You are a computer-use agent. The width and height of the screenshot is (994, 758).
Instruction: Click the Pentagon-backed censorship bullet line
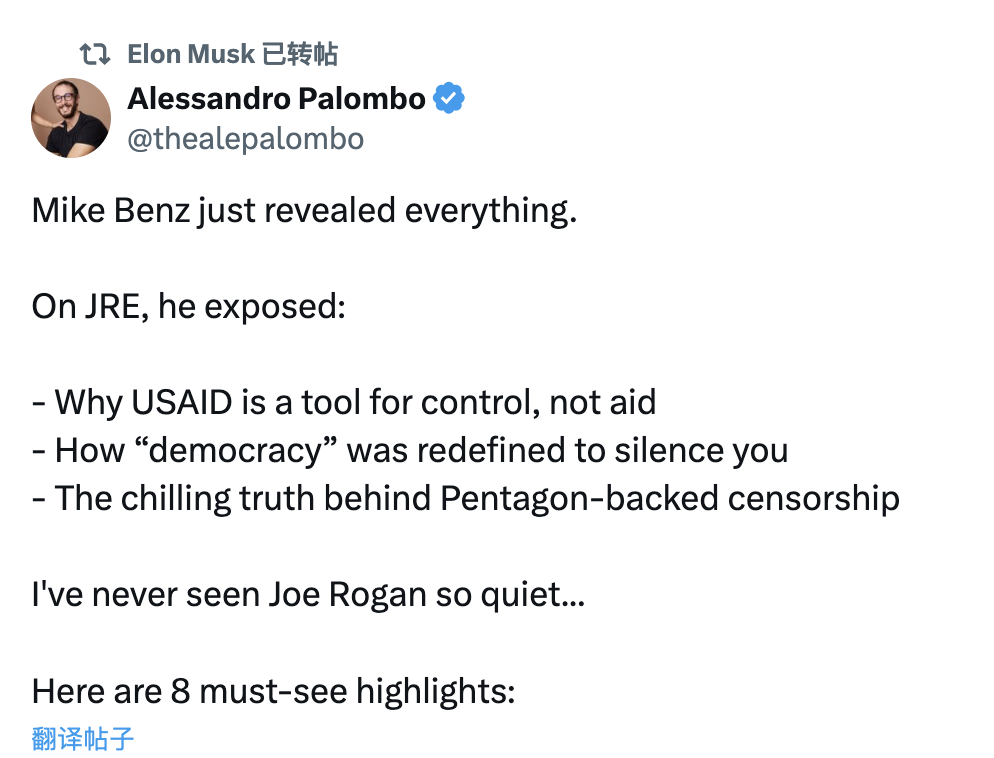click(x=466, y=499)
